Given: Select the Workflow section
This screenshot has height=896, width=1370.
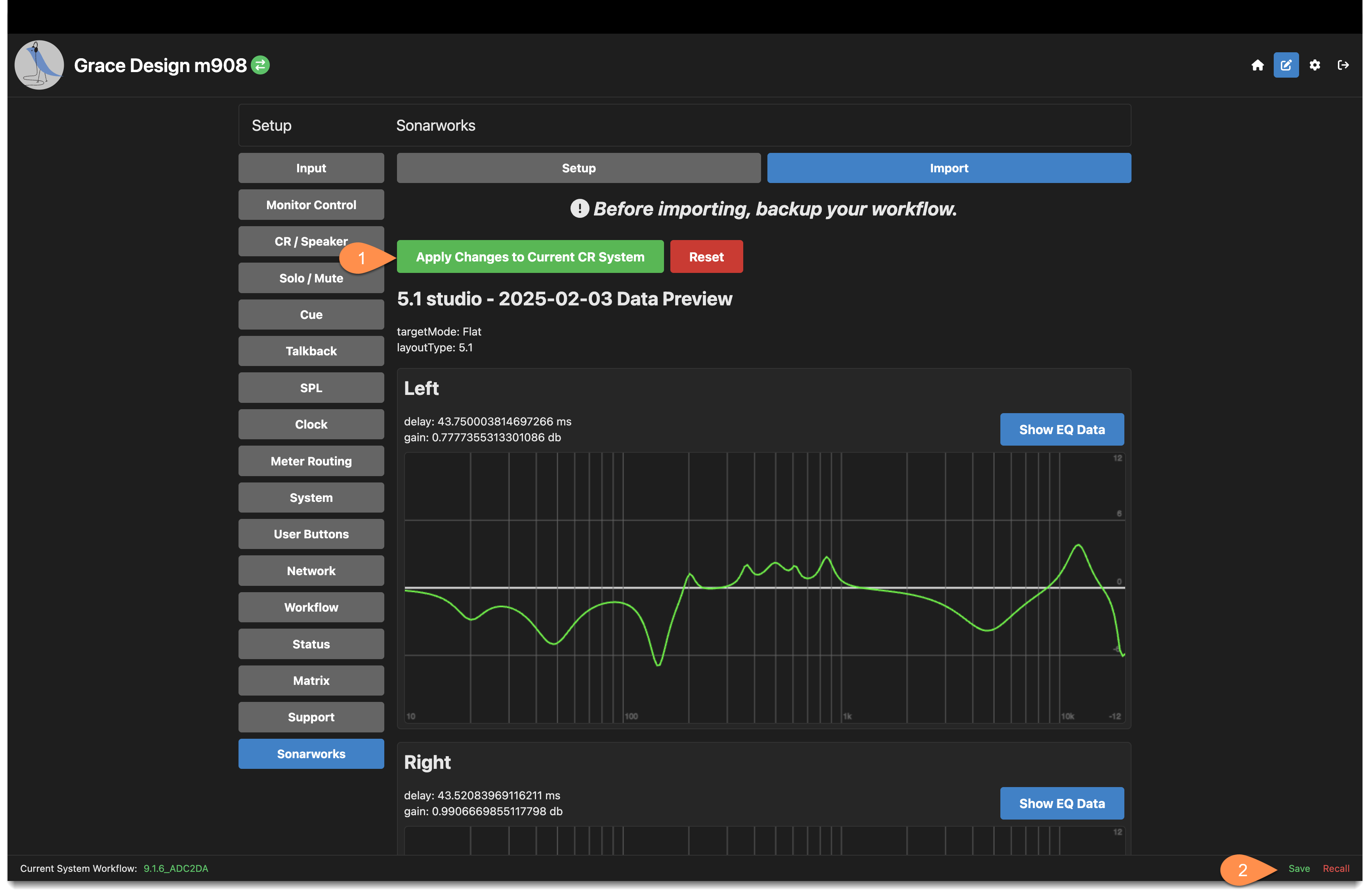Looking at the screenshot, I should [x=311, y=607].
